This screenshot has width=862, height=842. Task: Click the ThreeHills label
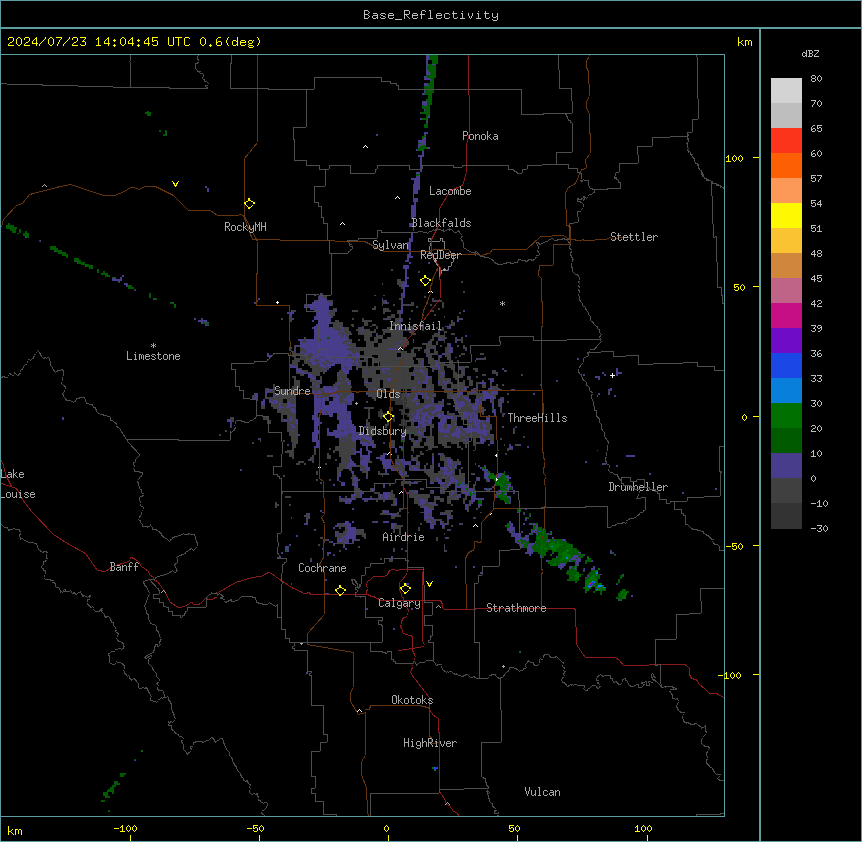coord(537,418)
